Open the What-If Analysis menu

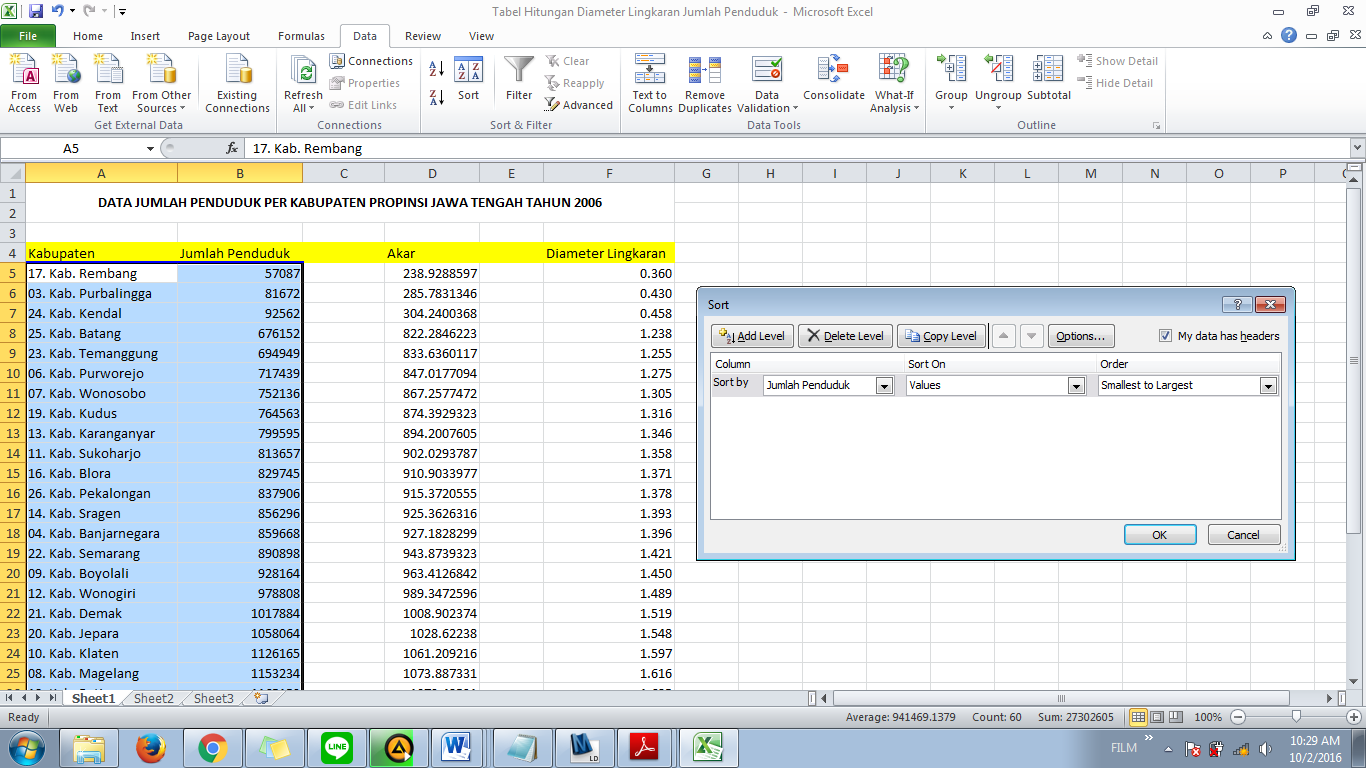(x=894, y=84)
